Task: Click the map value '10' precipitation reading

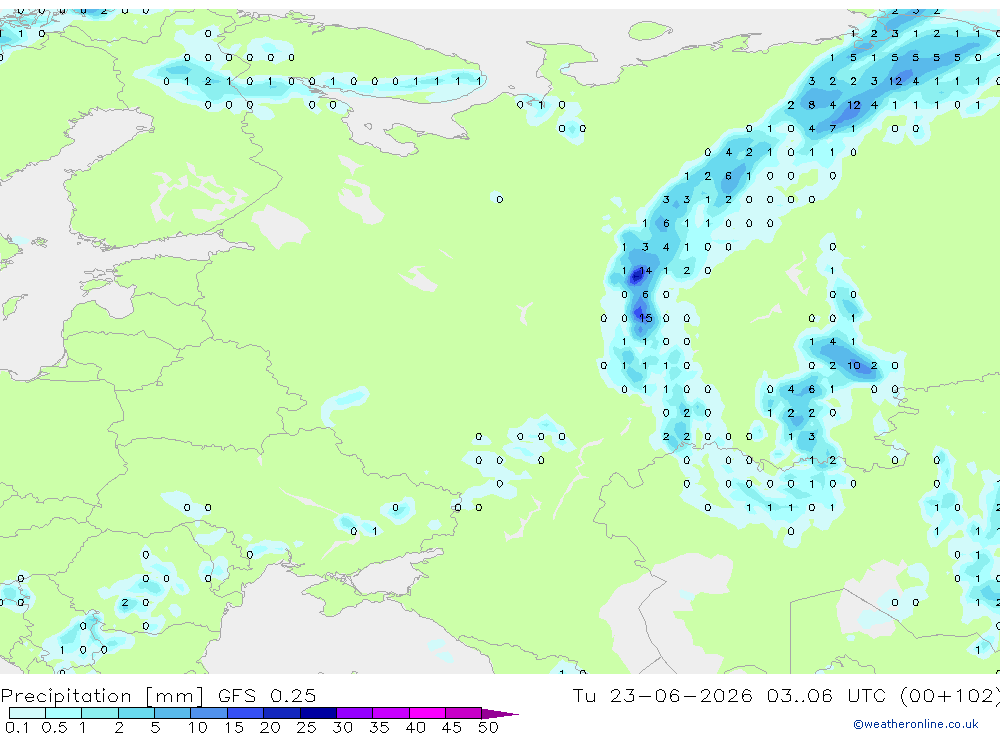Action: [854, 366]
